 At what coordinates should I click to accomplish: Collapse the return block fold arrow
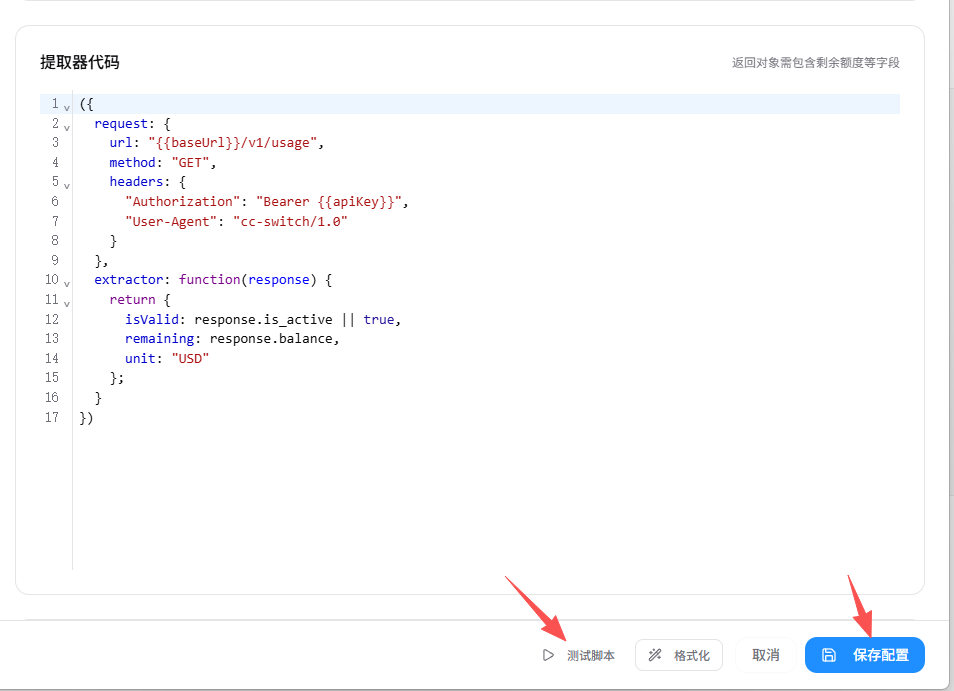[67, 304]
